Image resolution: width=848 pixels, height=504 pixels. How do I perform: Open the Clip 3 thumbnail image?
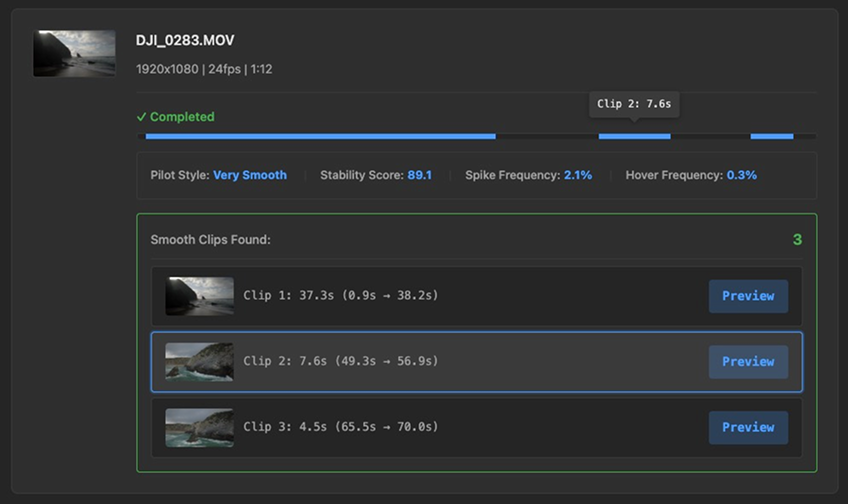coord(199,427)
